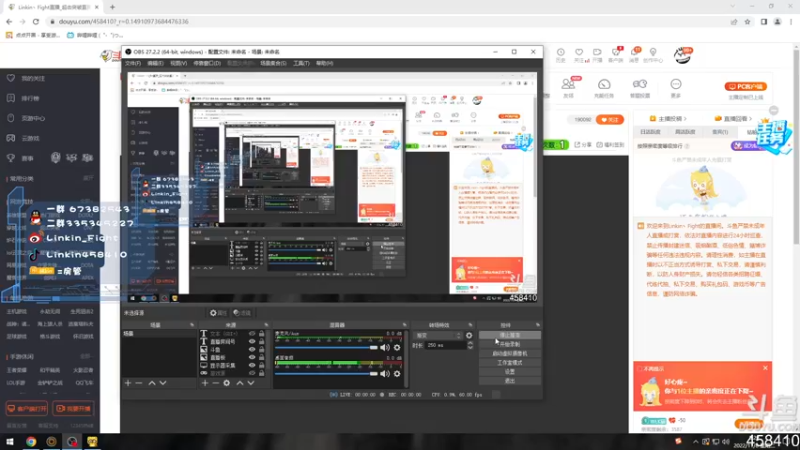The image size is (800, 450).
Task: Click the transition duration 250 ms field
Action: click(x=445, y=345)
